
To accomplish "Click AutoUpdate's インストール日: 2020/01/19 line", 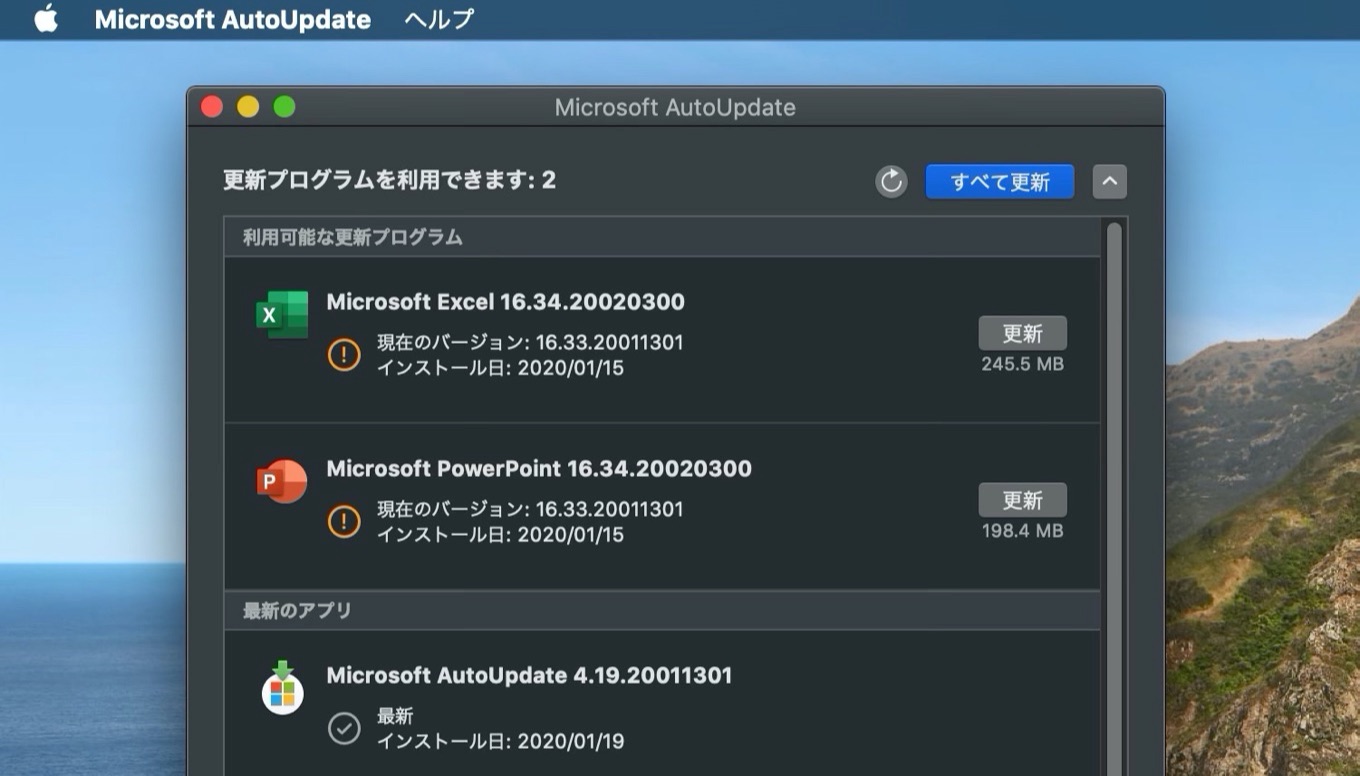I will (500, 741).
